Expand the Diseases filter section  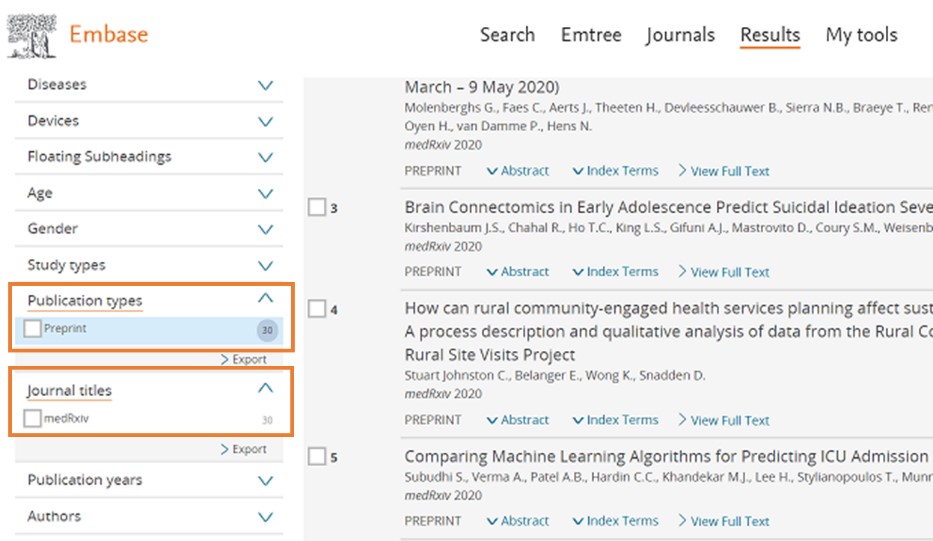tap(265, 85)
